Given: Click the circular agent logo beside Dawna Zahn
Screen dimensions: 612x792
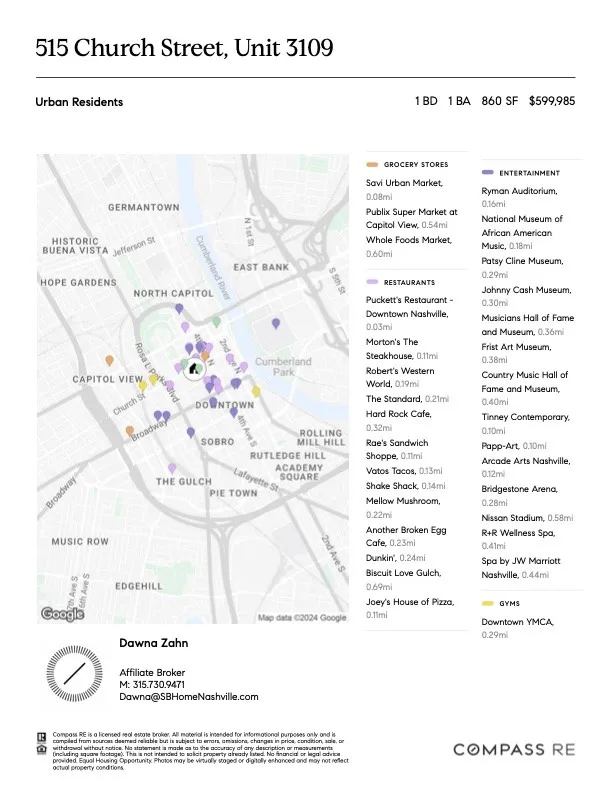Looking at the screenshot, I should point(72,673).
